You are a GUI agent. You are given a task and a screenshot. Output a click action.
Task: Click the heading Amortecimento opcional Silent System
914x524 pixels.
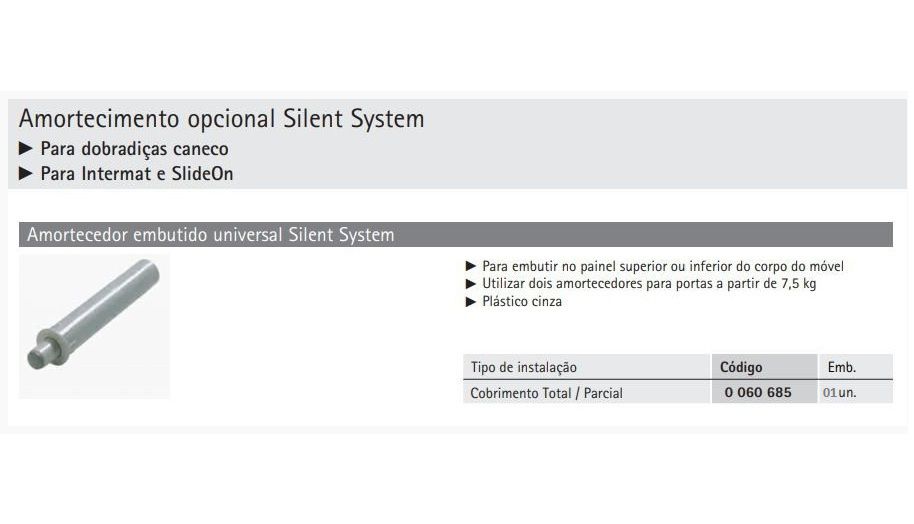[x=222, y=119]
